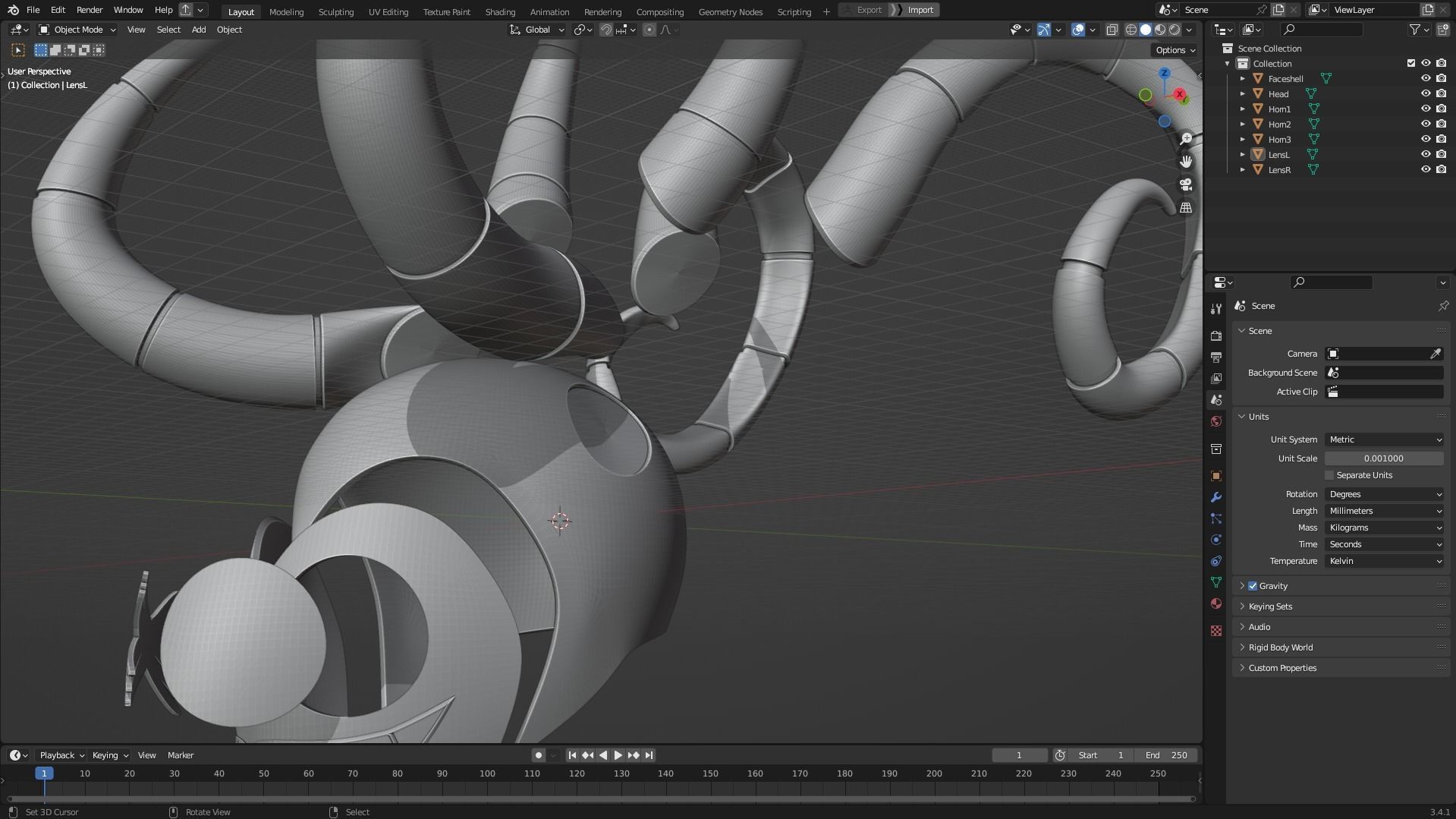This screenshot has width=1456, height=819.
Task: Open the Output properties tab
Action: click(x=1216, y=357)
